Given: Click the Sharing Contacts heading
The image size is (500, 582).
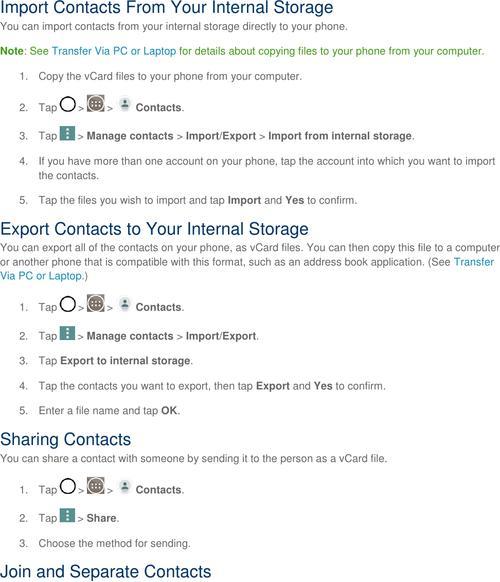Looking at the screenshot, I should [66, 439].
